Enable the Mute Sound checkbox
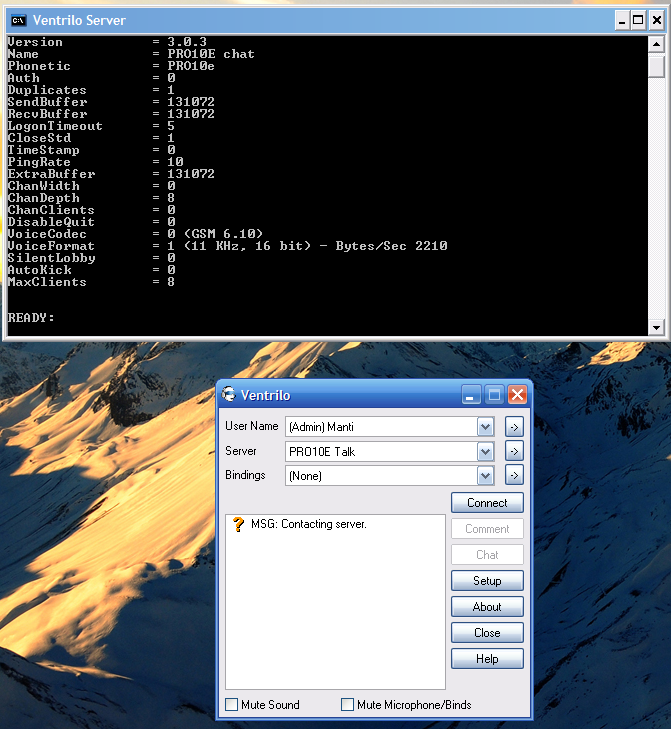This screenshot has height=729, width=671. pyautogui.click(x=231, y=704)
